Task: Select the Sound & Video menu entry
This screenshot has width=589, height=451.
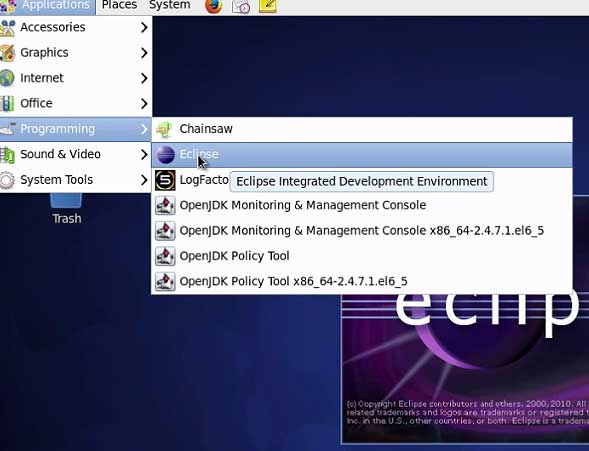Action: coord(76,154)
